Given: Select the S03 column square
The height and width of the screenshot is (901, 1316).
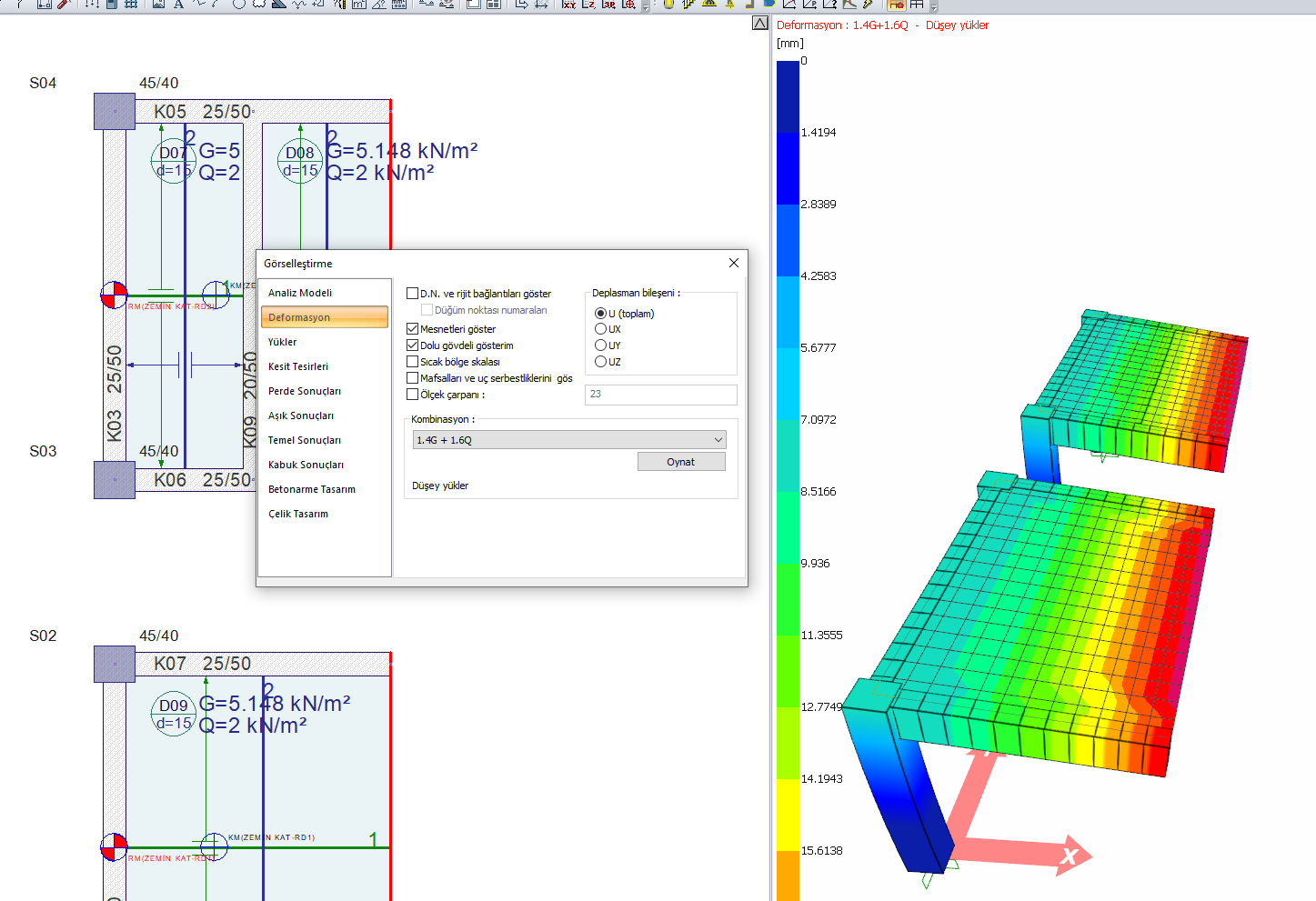Looking at the screenshot, I should pyautogui.click(x=115, y=479).
